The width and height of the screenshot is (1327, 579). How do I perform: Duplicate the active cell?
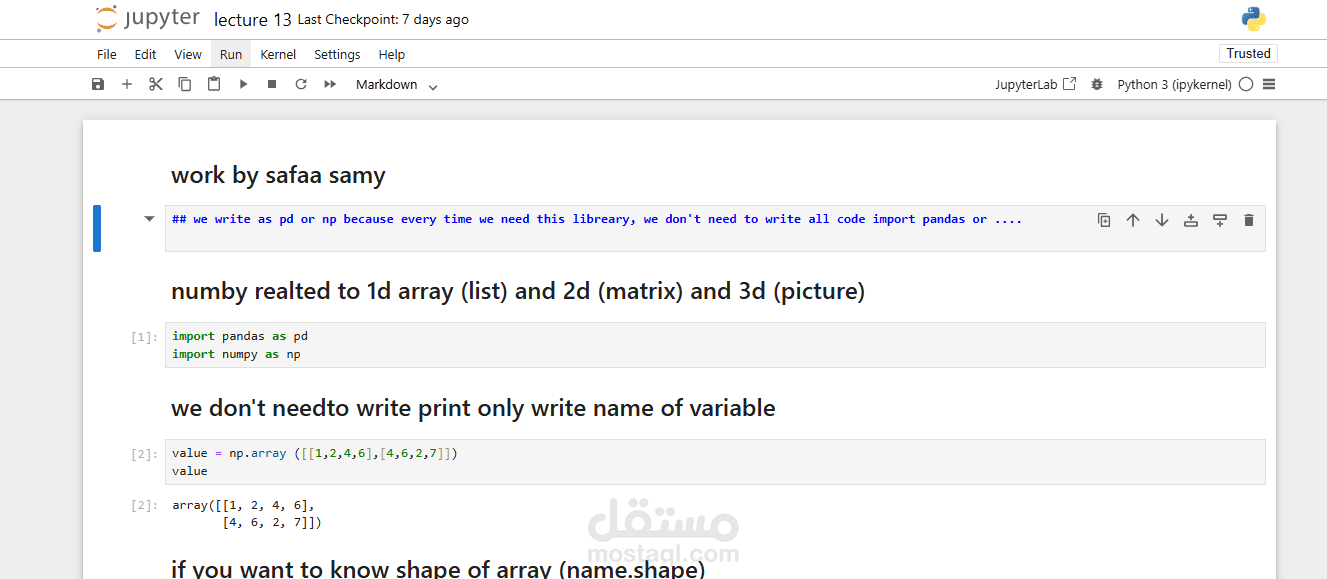(1104, 220)
